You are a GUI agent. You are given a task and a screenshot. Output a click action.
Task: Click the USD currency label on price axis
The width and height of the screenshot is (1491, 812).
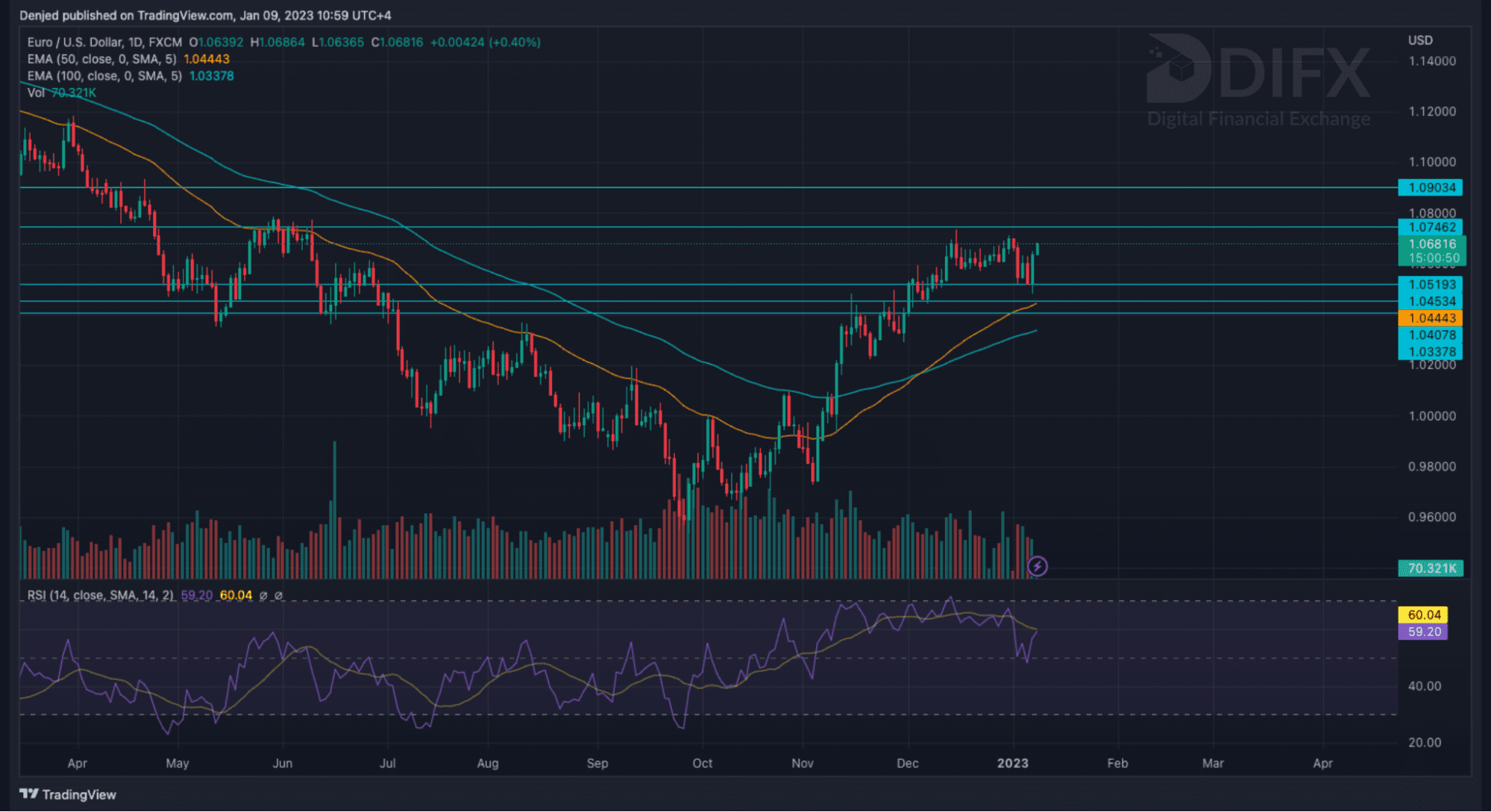click(x=1419, y=40)
